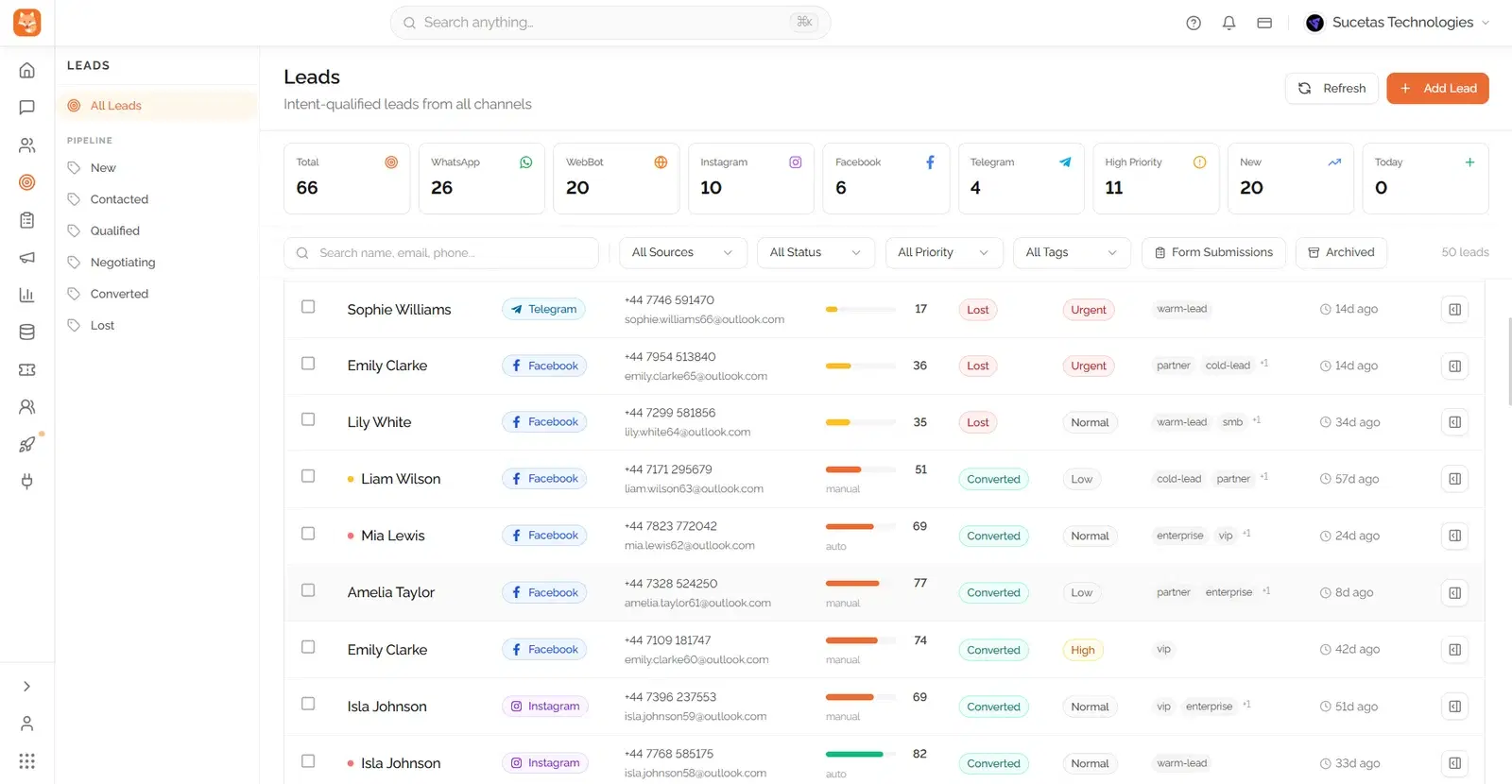Viewport: 1512px width, 784px height.
Task: Open the chat messages sidebar icon
Action: tap(27, 108)
